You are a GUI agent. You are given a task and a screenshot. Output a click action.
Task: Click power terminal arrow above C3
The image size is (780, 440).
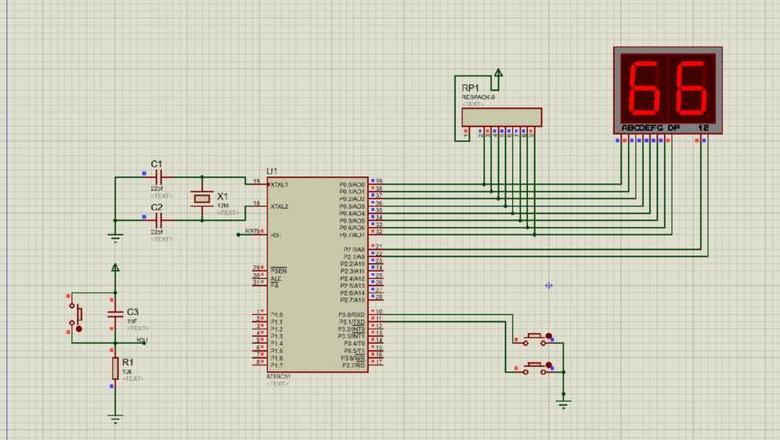pos(115,268)
